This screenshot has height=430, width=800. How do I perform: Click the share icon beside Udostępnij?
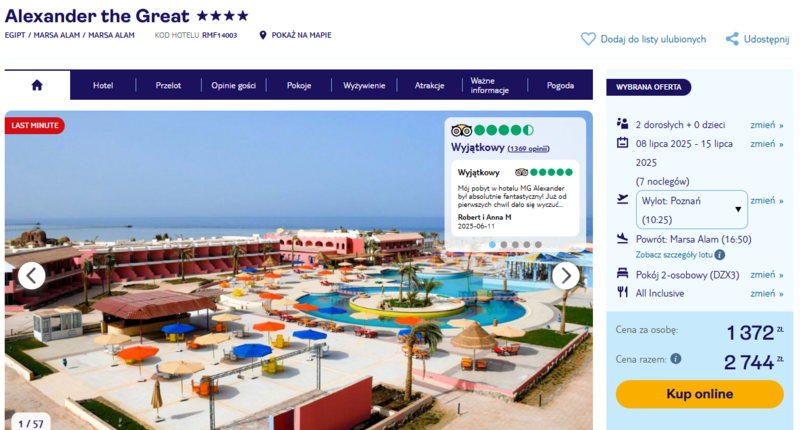point(732,39)
